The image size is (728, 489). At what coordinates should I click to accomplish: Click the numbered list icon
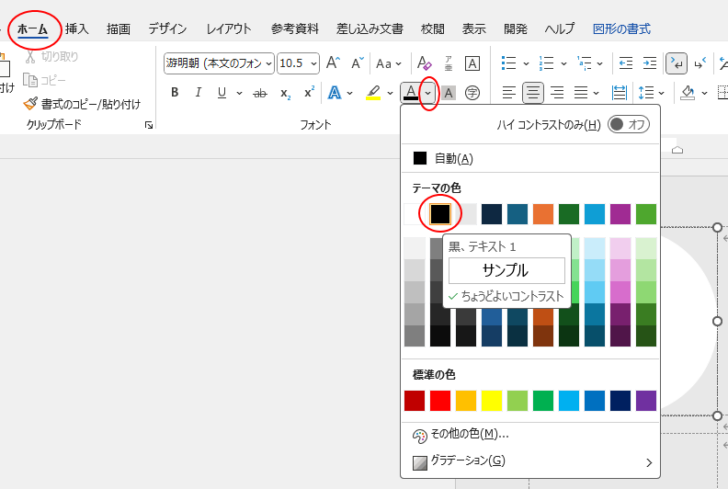click(x=546, y=63)
